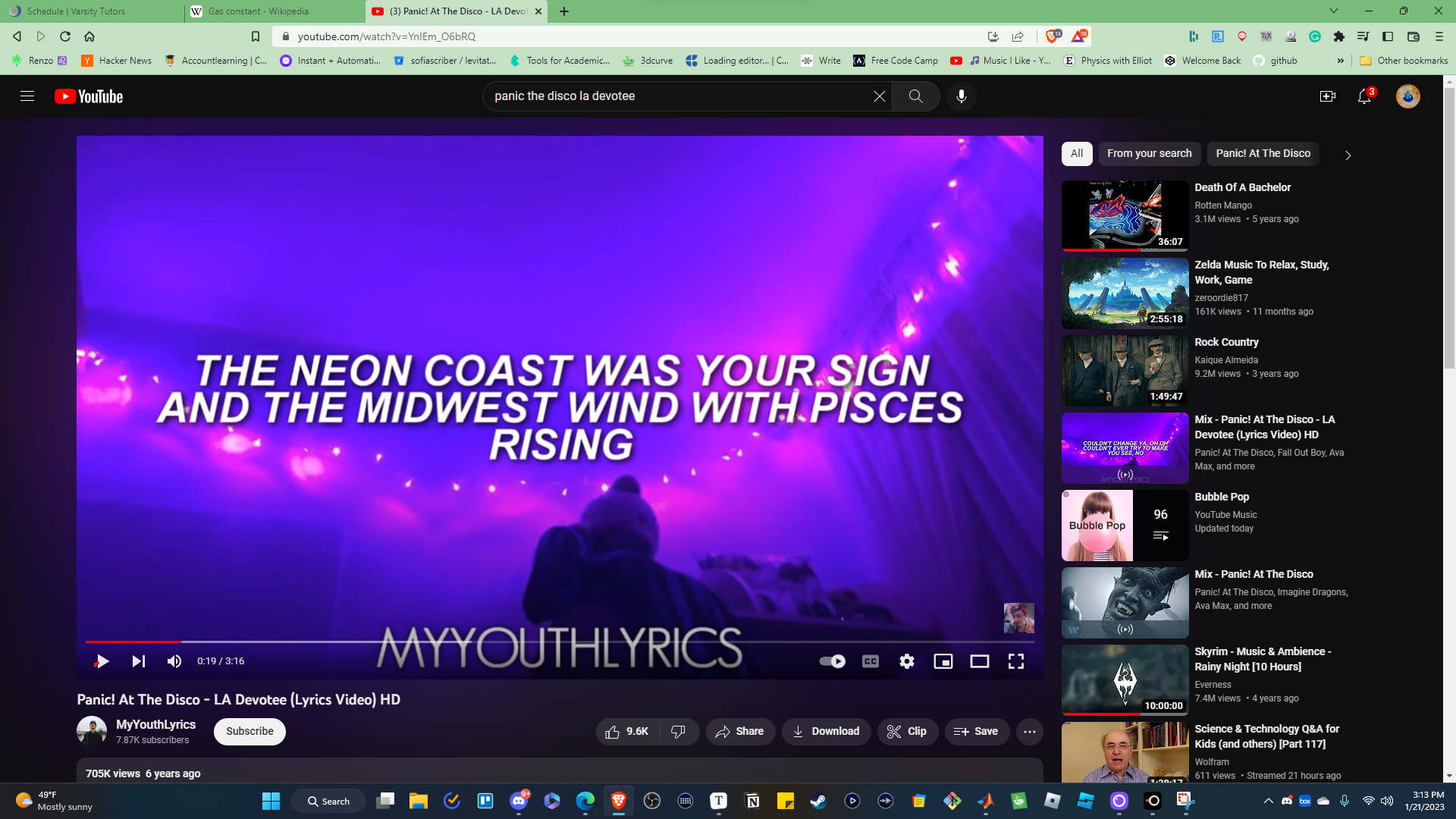The height and width of the screenshot is (819, 1456).
Task: Enable theater mode view
Action: [x=979, y=661]
